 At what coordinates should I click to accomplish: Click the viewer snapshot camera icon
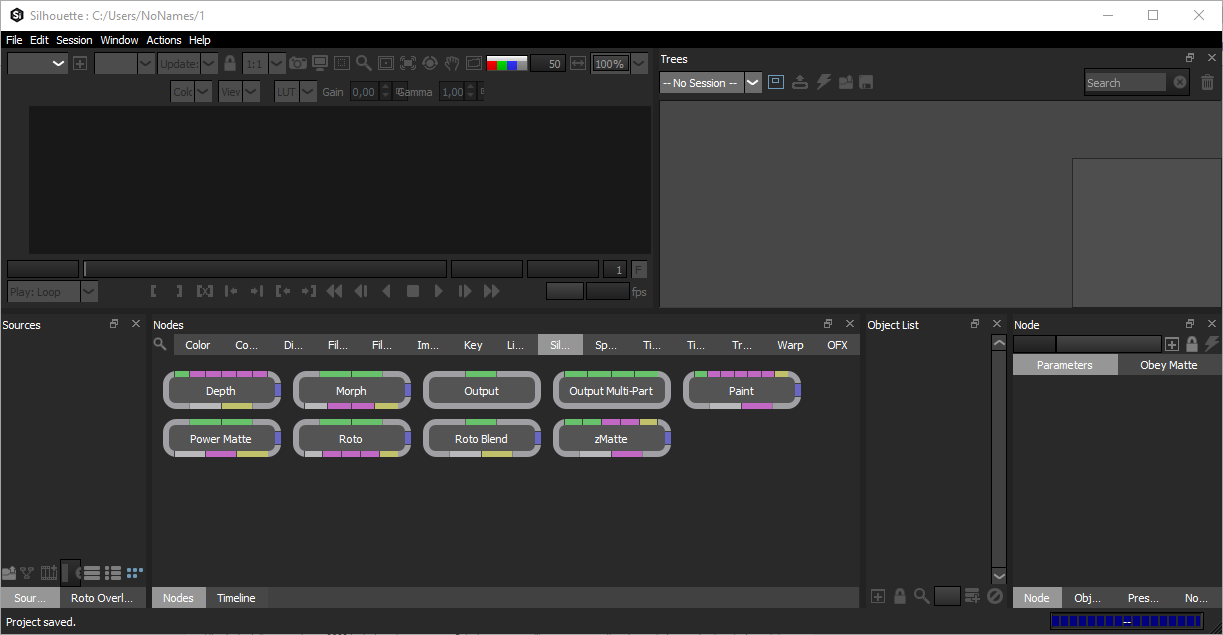(x=298, y=63)
